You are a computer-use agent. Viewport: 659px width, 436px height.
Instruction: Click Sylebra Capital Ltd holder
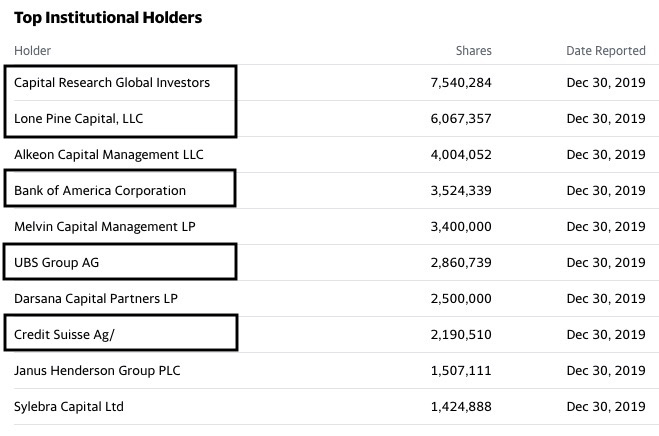pyautogui.click(x=69, y=406)
